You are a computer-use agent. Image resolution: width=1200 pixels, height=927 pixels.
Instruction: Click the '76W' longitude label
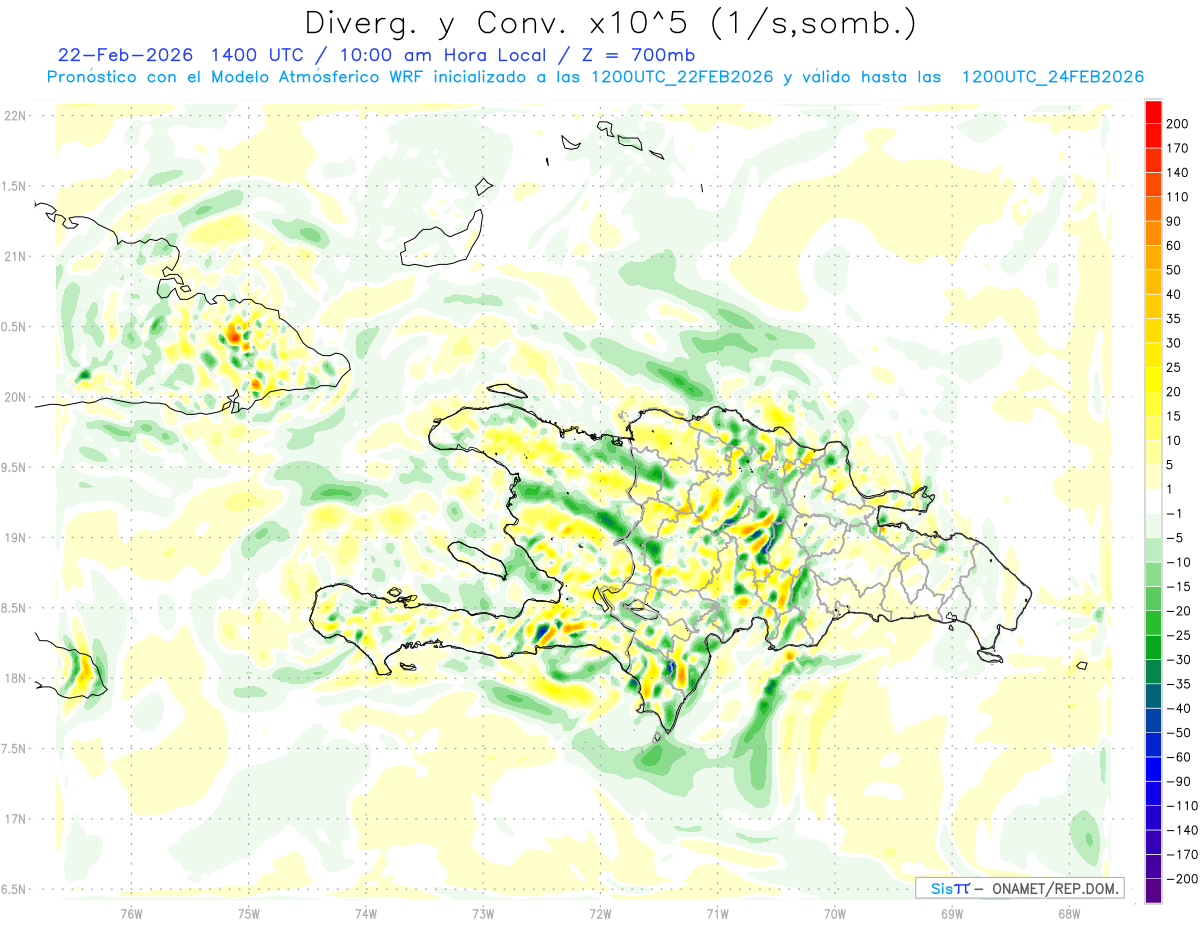coord(131,912)
